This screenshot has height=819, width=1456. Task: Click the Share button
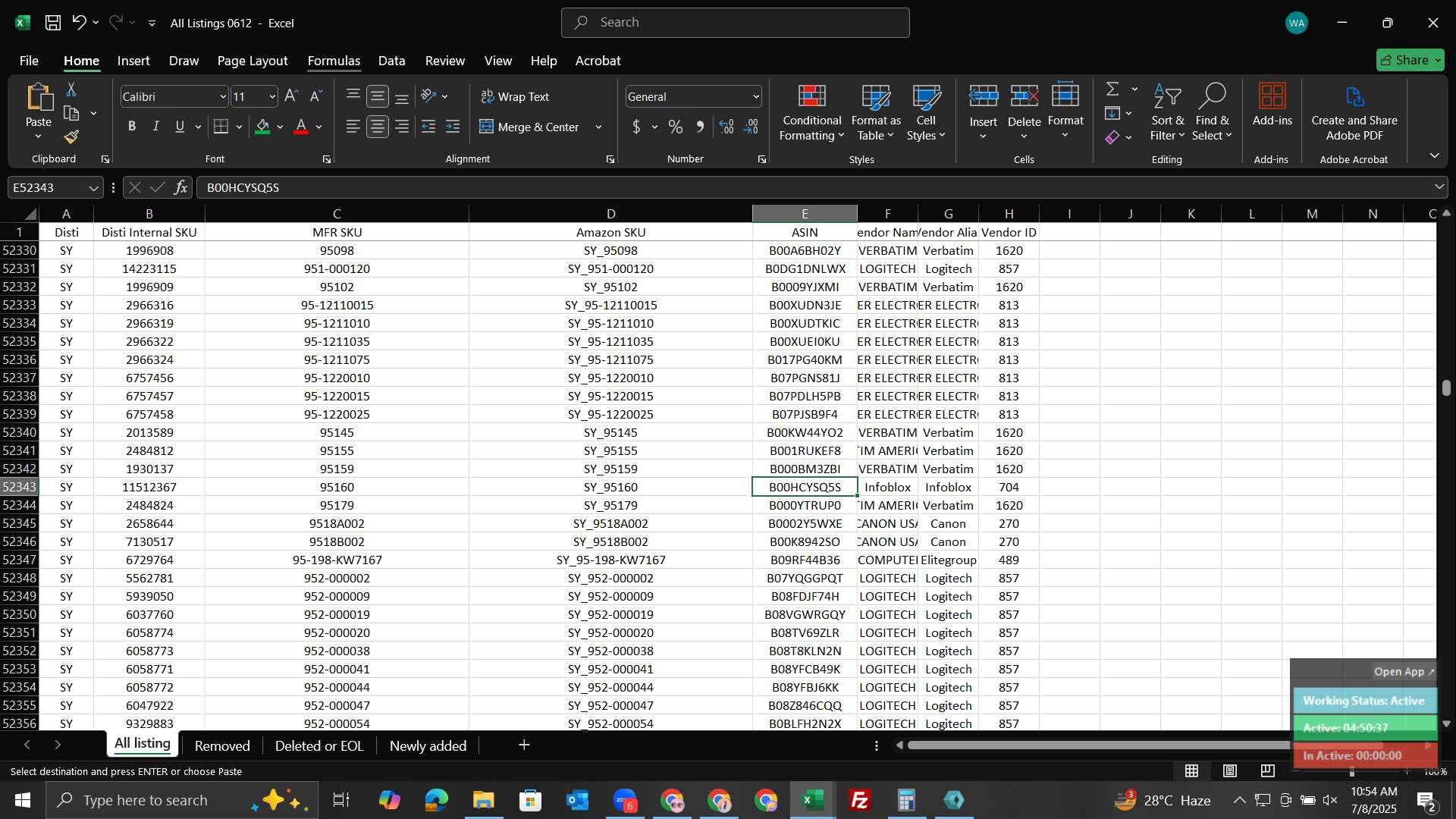click(x=1410, y=60)
